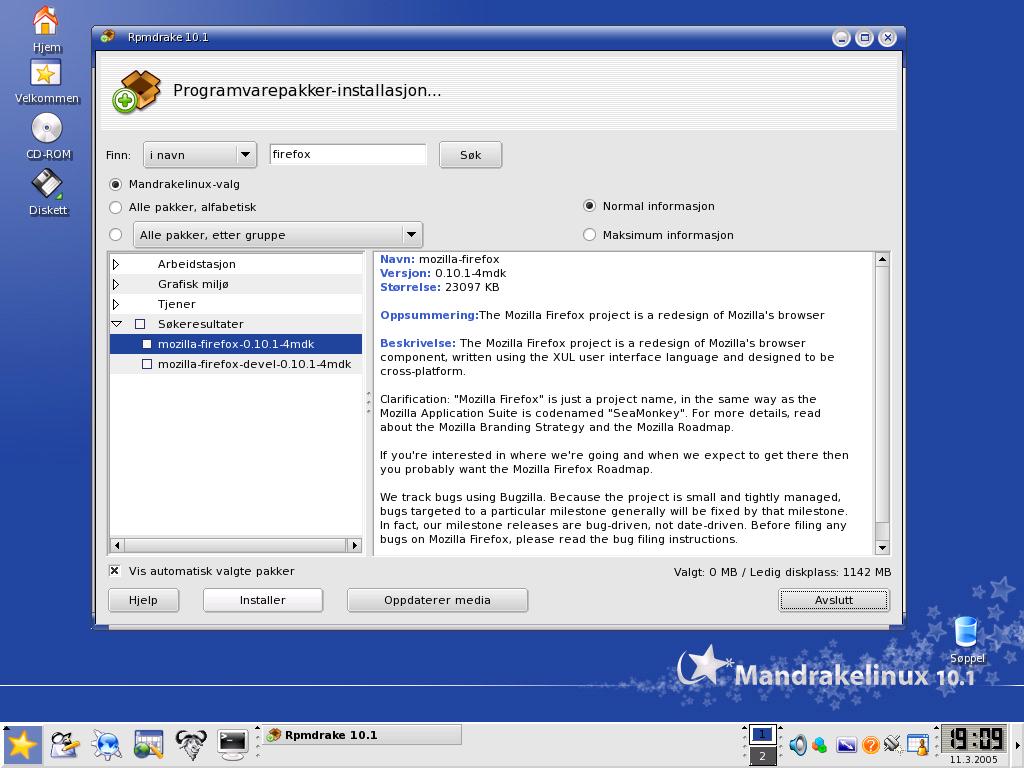Open the 'i navn' search type dropdown

click(200, 155)
